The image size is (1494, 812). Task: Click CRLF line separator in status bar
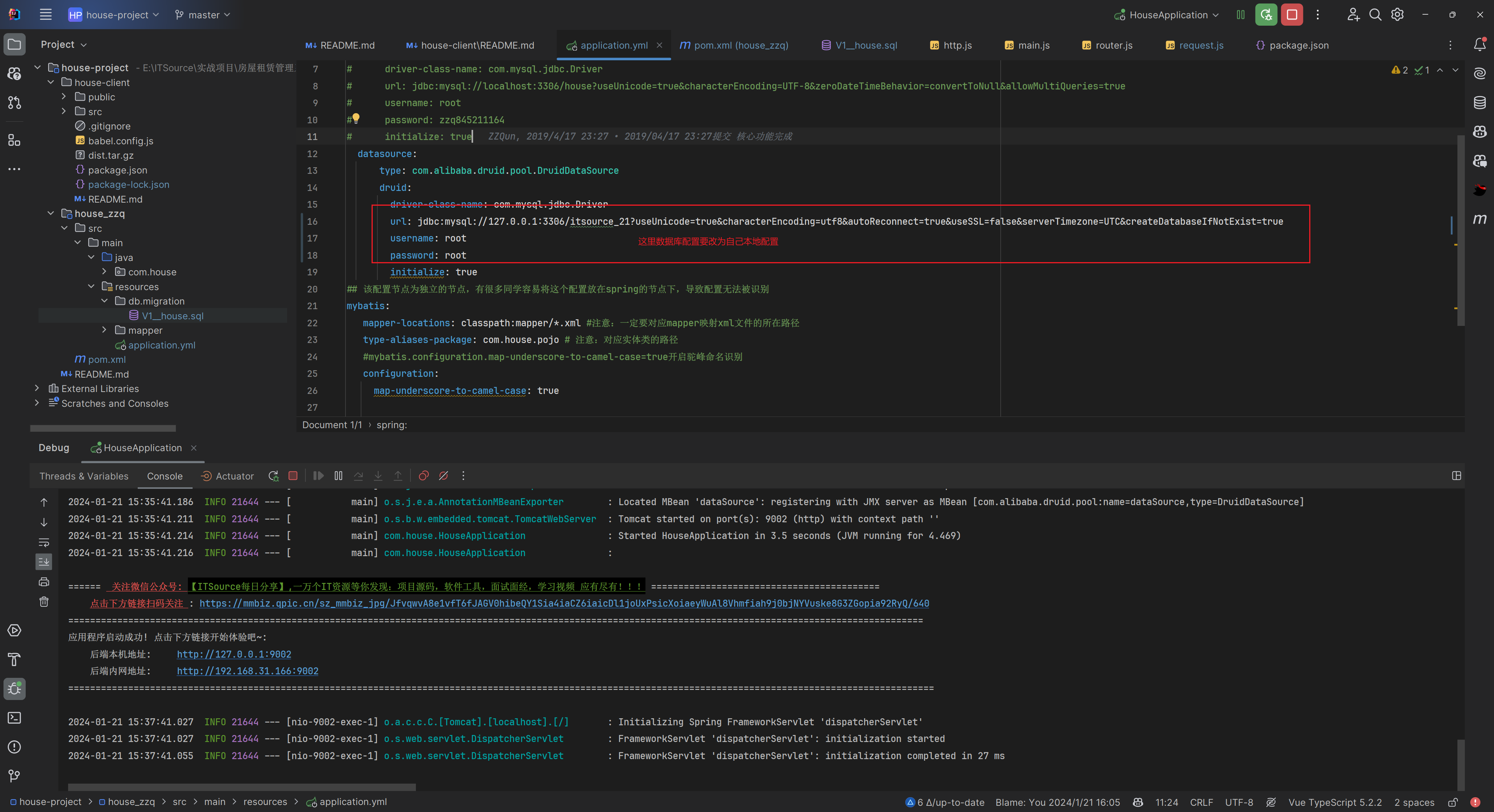pyautogui.click(x=1201, y=802)
